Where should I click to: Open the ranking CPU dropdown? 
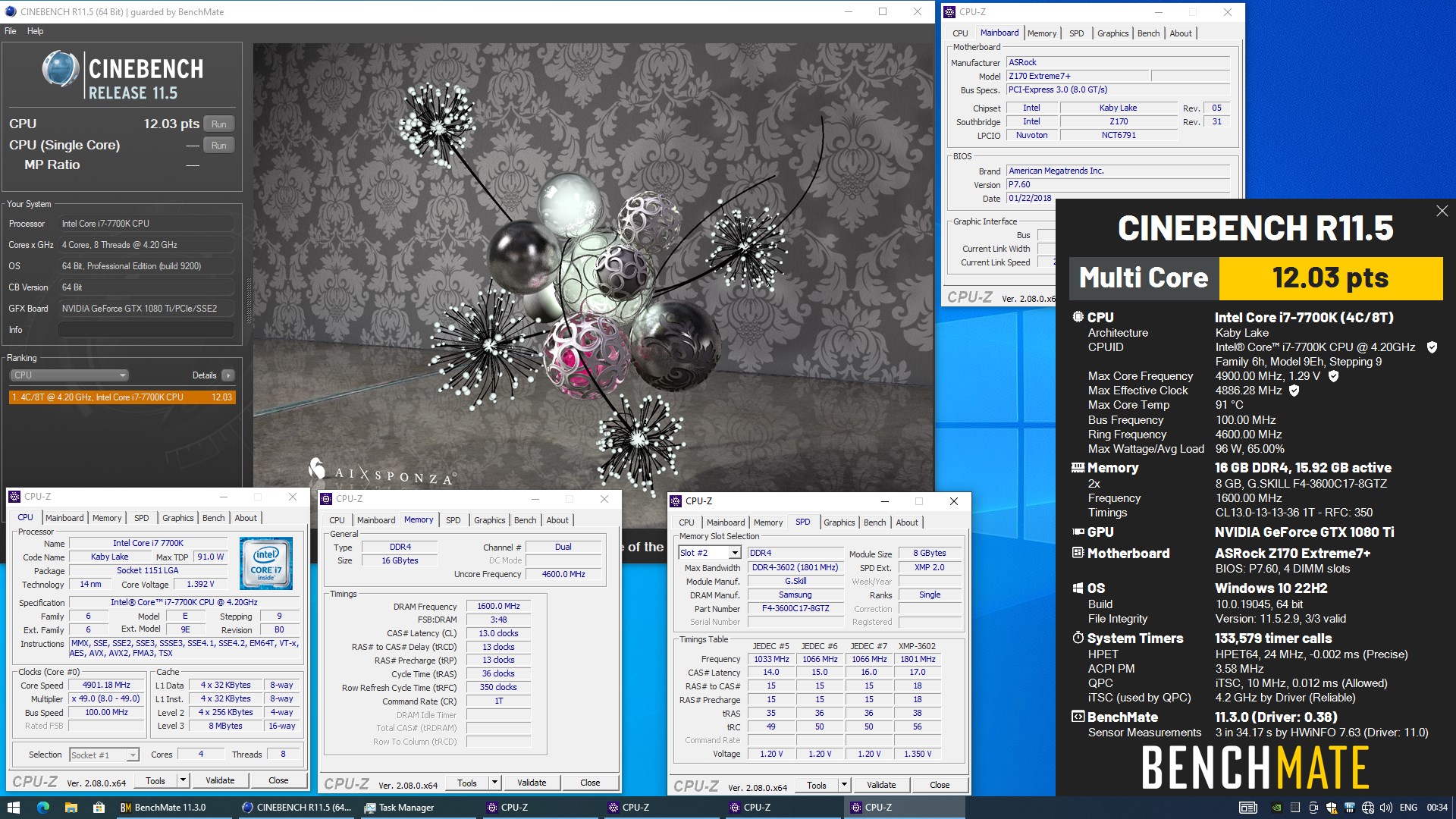[x=69, y=375]
